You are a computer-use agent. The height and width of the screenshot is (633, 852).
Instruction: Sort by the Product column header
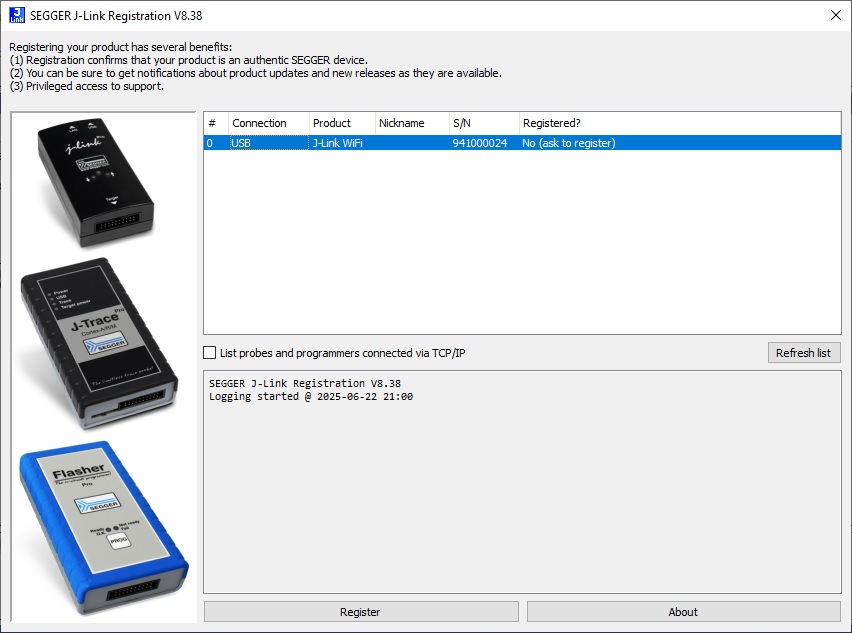[342, 123]
